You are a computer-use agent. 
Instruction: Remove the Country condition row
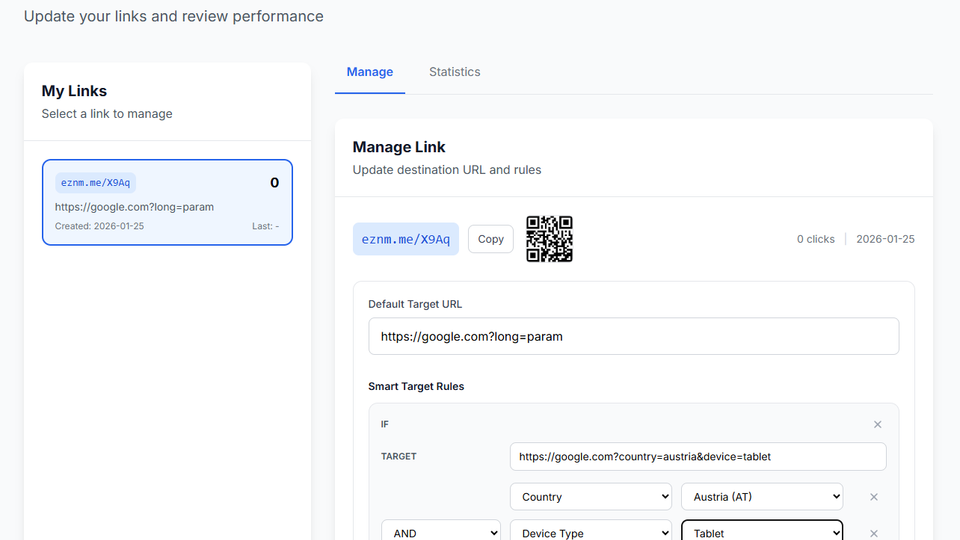873,497
